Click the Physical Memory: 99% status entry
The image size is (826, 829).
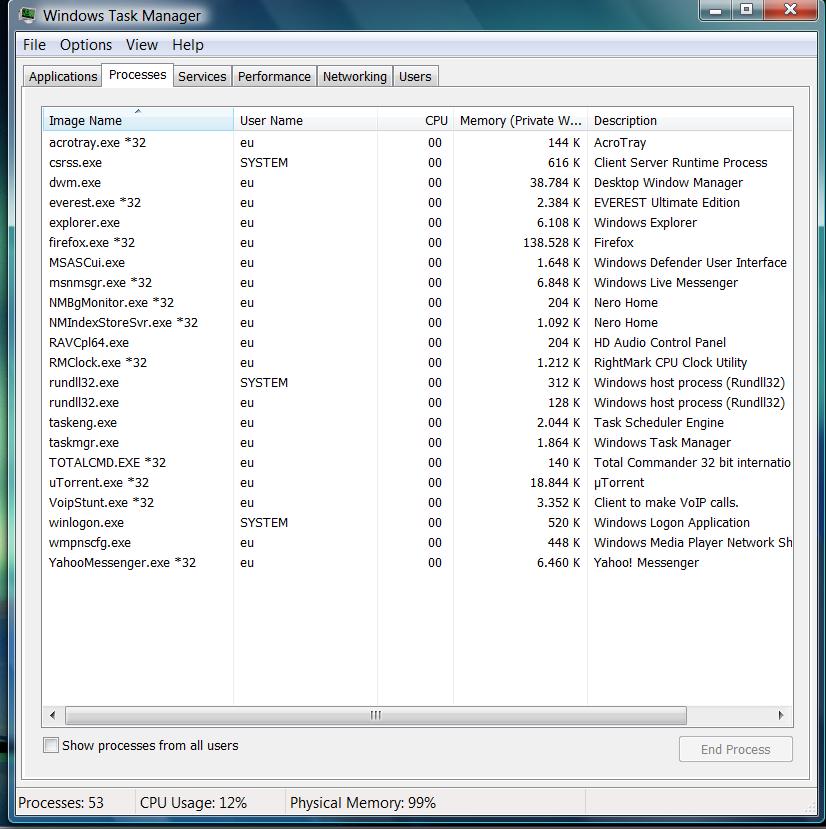pyautogui.click(x=363, y=803)
